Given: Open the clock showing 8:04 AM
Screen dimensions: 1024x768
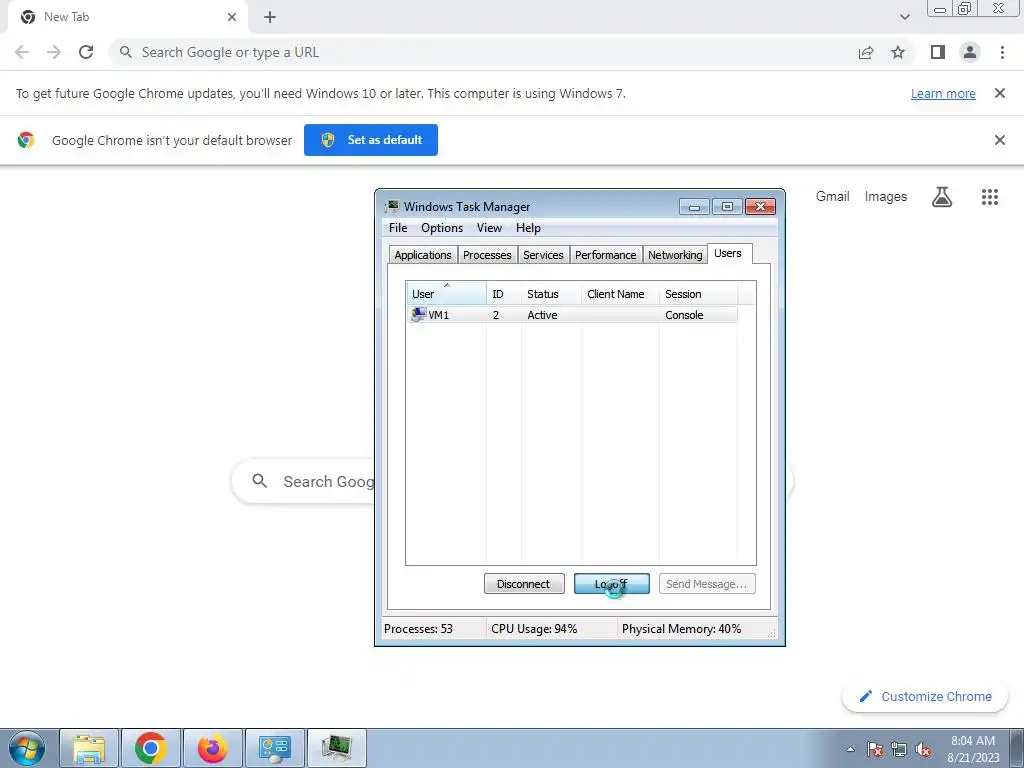Looking at the screenshot, I should pyautogui.click(x=973, y=749).
